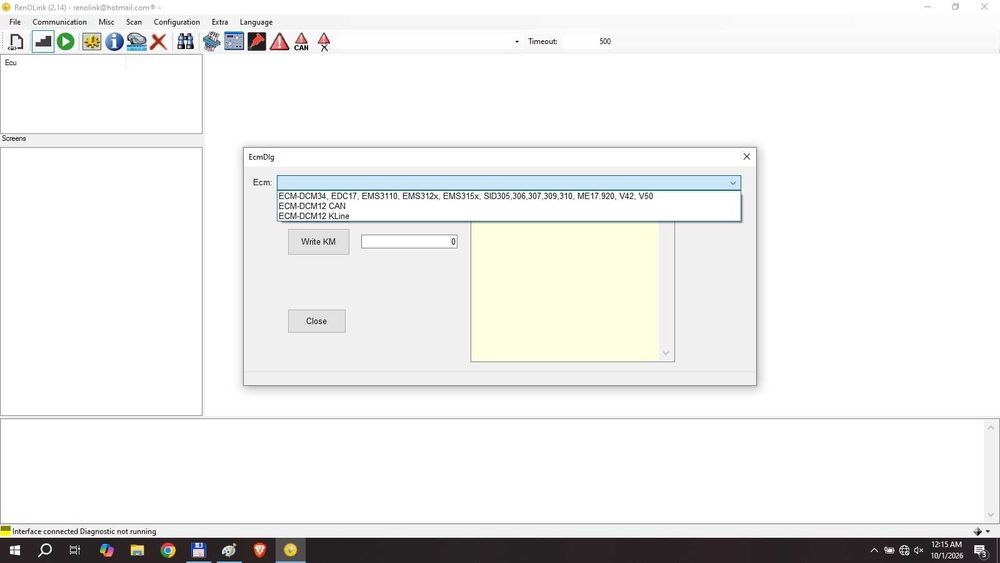Open Google Chrome from the taskbar
Screen dimensions: 1000x563
coord(168,550)
